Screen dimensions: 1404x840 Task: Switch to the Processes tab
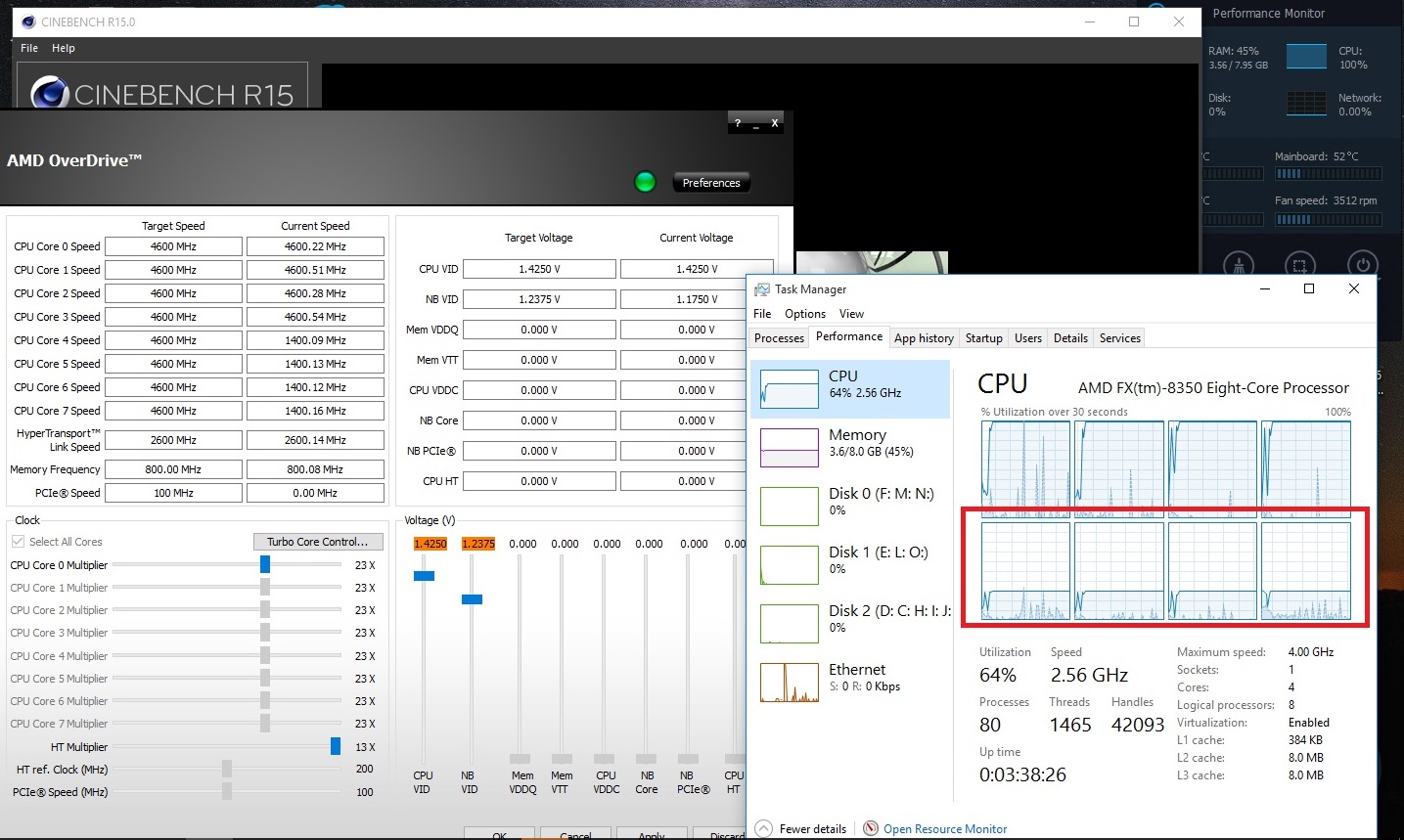point(779,338)
